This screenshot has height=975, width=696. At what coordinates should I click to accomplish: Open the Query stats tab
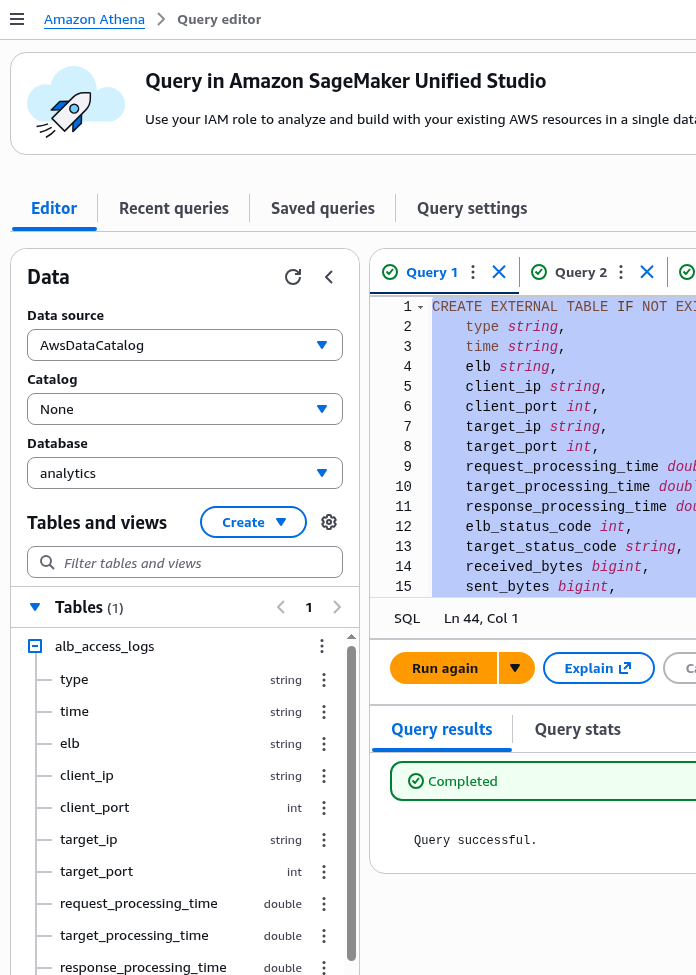[x=577, y=729]
